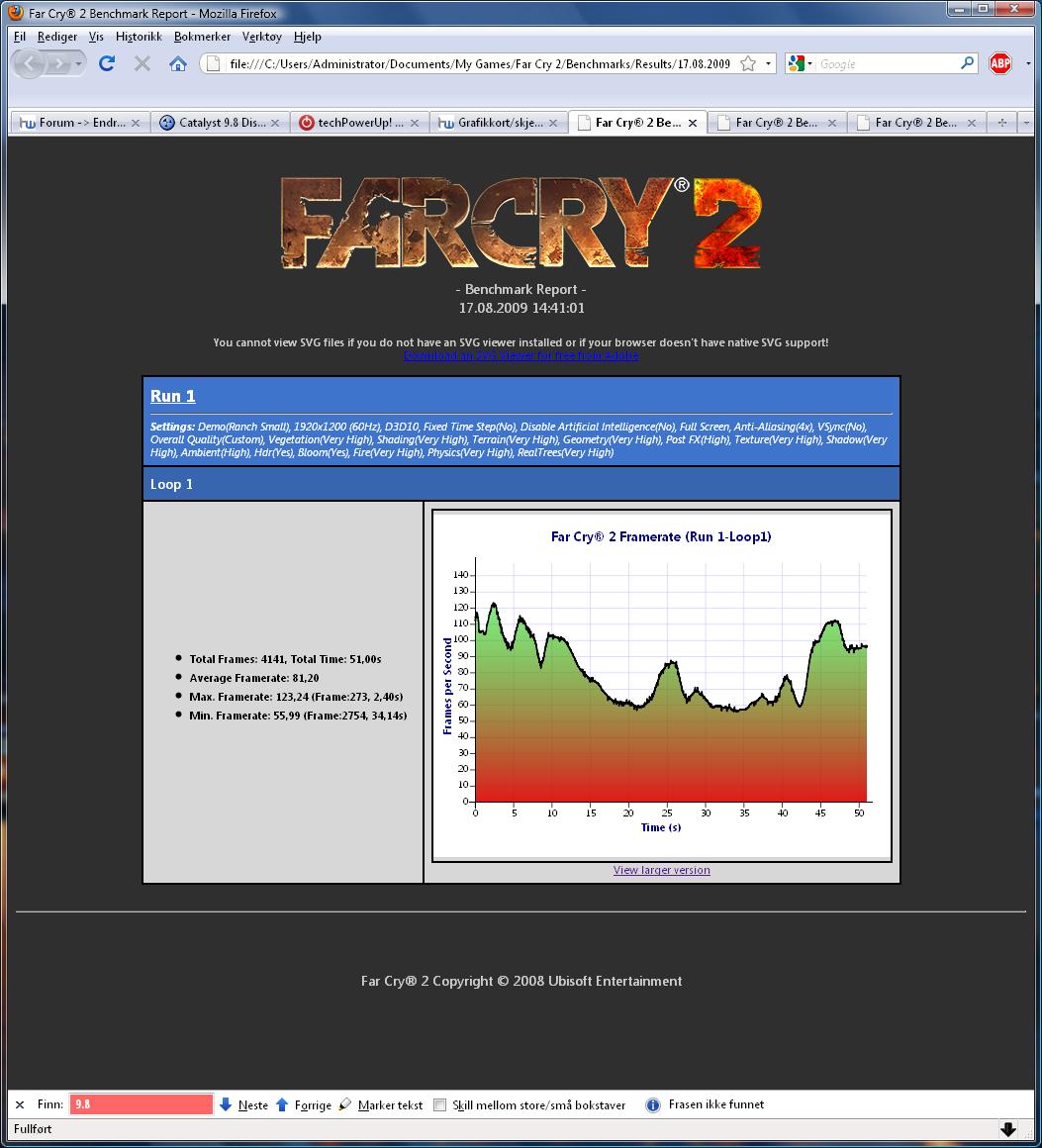Close the find bar with X
This screenshot has width=1042, height=1148.
(20, 1104)
